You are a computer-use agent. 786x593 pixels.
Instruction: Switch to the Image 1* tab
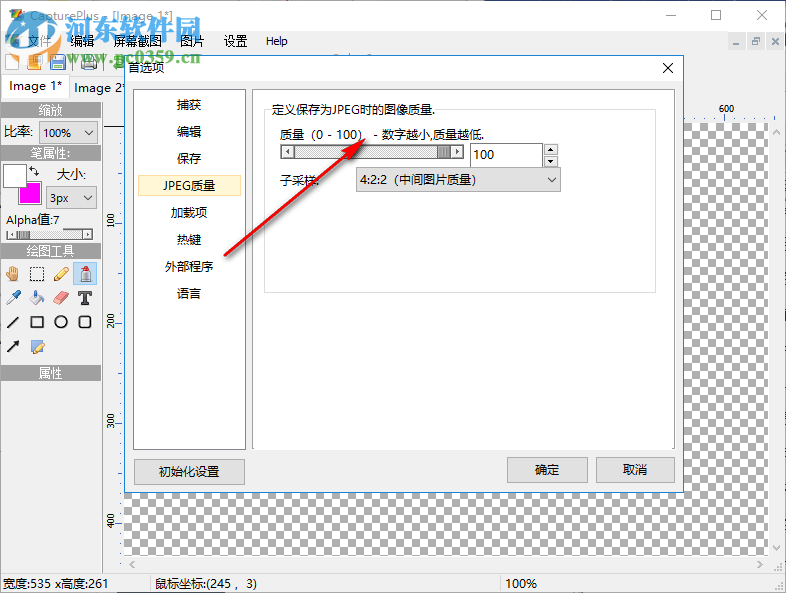pos(35,86)
